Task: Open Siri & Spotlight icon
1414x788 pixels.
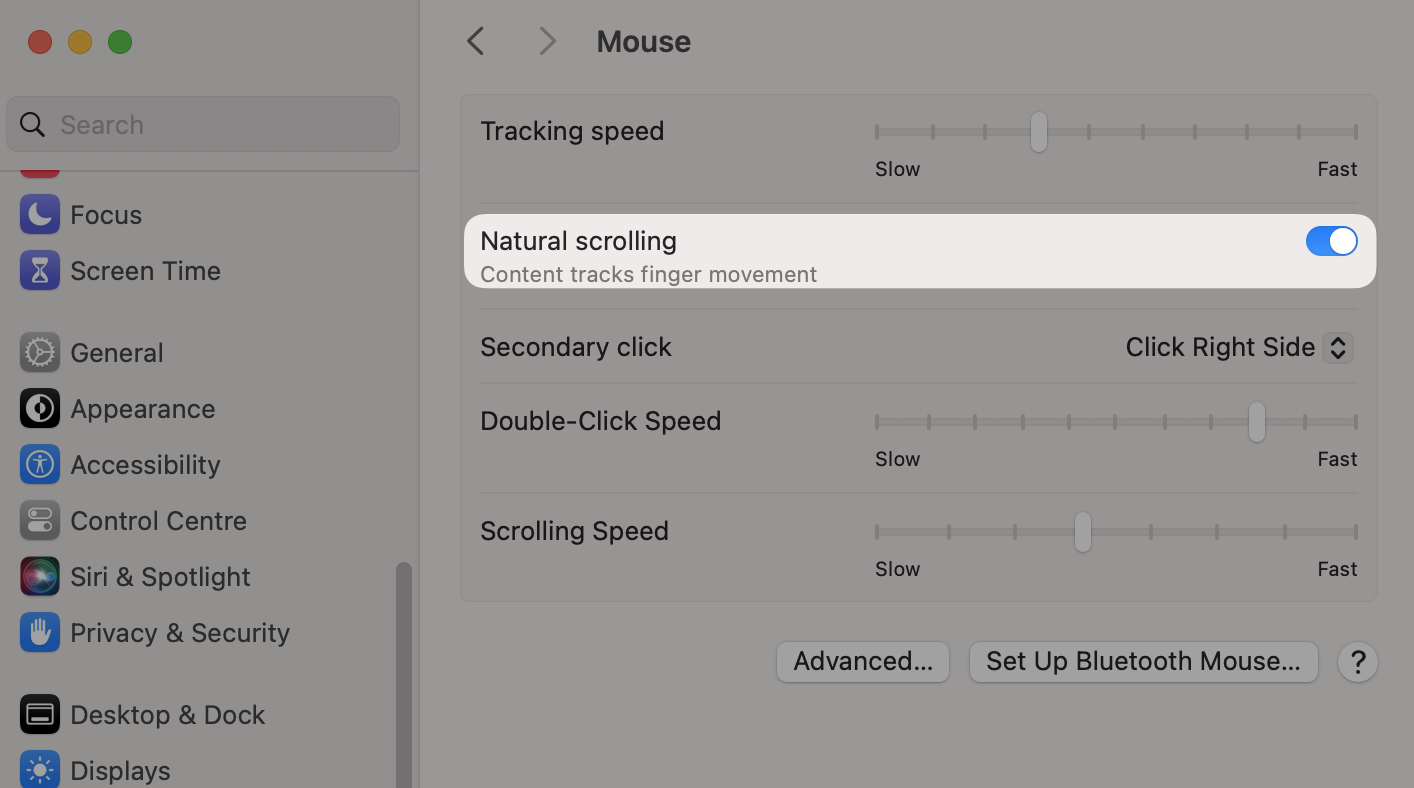Action: pos(39,576)
